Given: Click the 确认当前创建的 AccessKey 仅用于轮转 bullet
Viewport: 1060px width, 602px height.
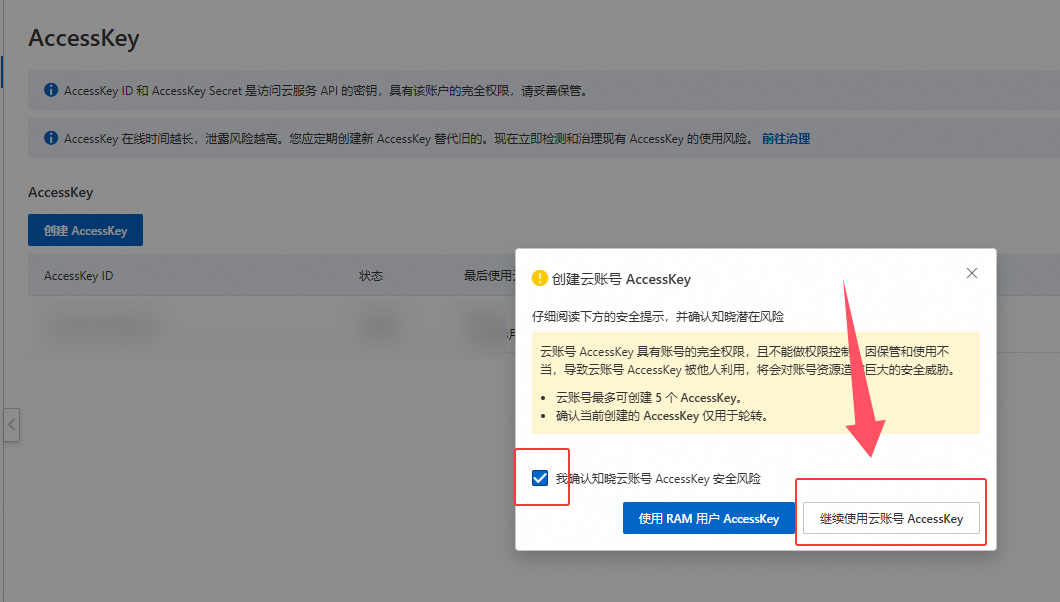Looking at the screenshot, I should 662,416.
